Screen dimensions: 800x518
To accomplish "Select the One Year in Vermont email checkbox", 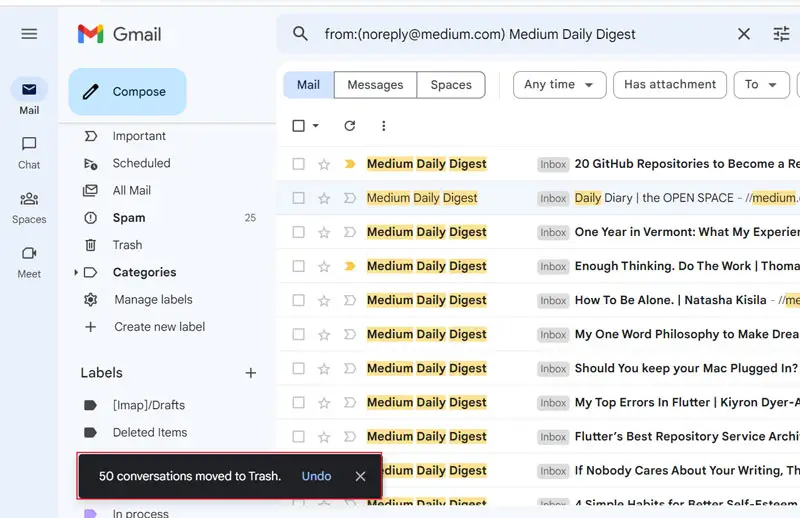I will click(x=298, y=232).
